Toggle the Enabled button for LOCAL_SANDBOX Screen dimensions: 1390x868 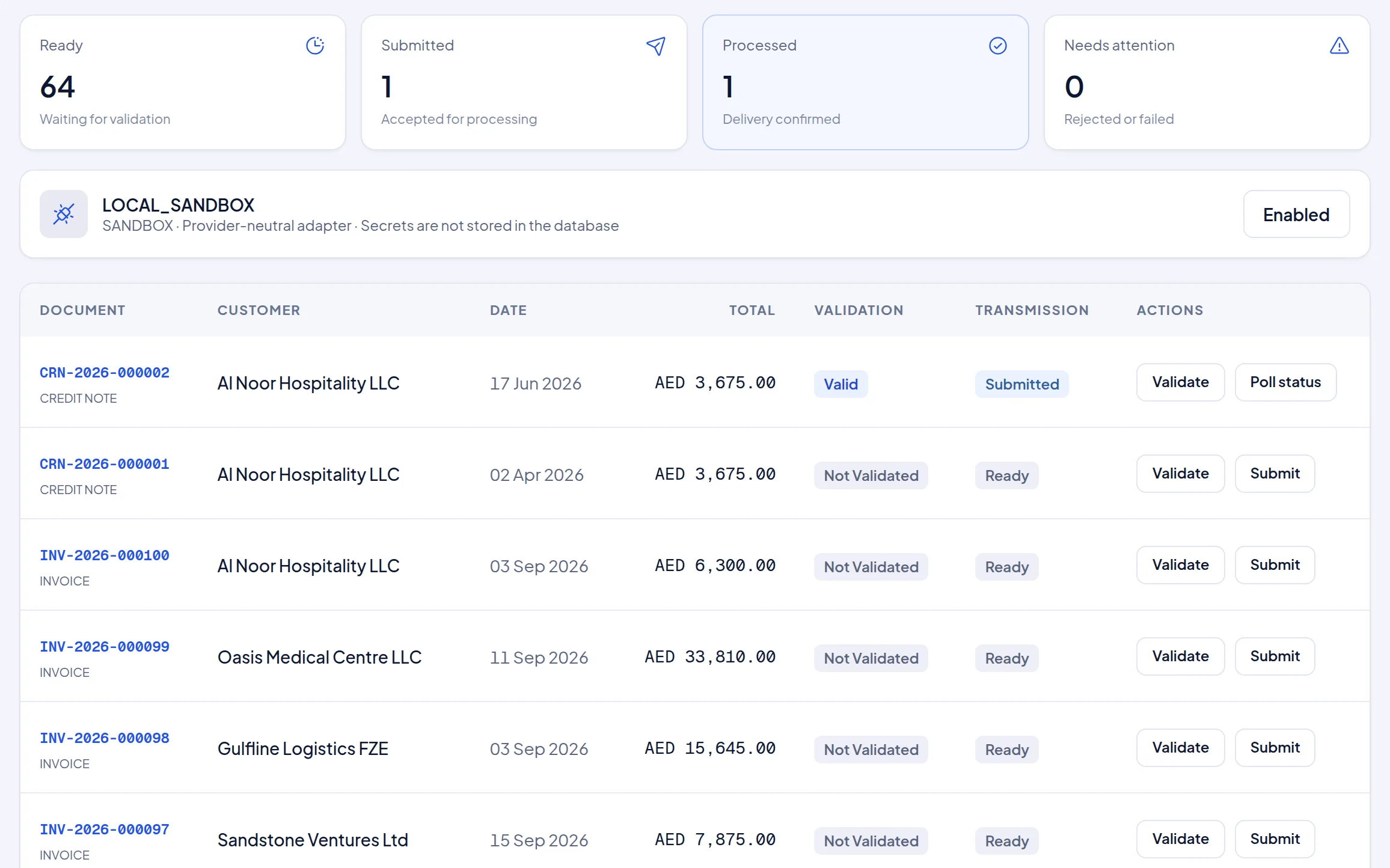pos(1296,215)
